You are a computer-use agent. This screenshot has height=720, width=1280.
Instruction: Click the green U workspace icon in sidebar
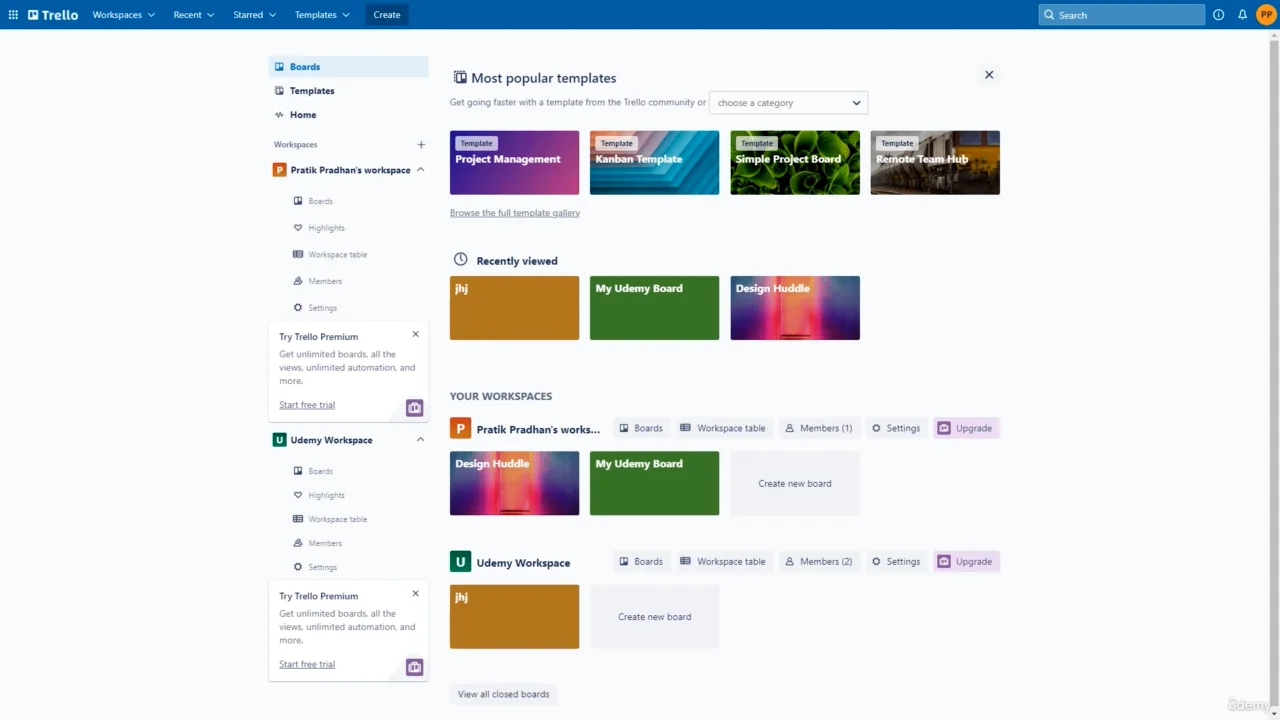click(280, 440)
